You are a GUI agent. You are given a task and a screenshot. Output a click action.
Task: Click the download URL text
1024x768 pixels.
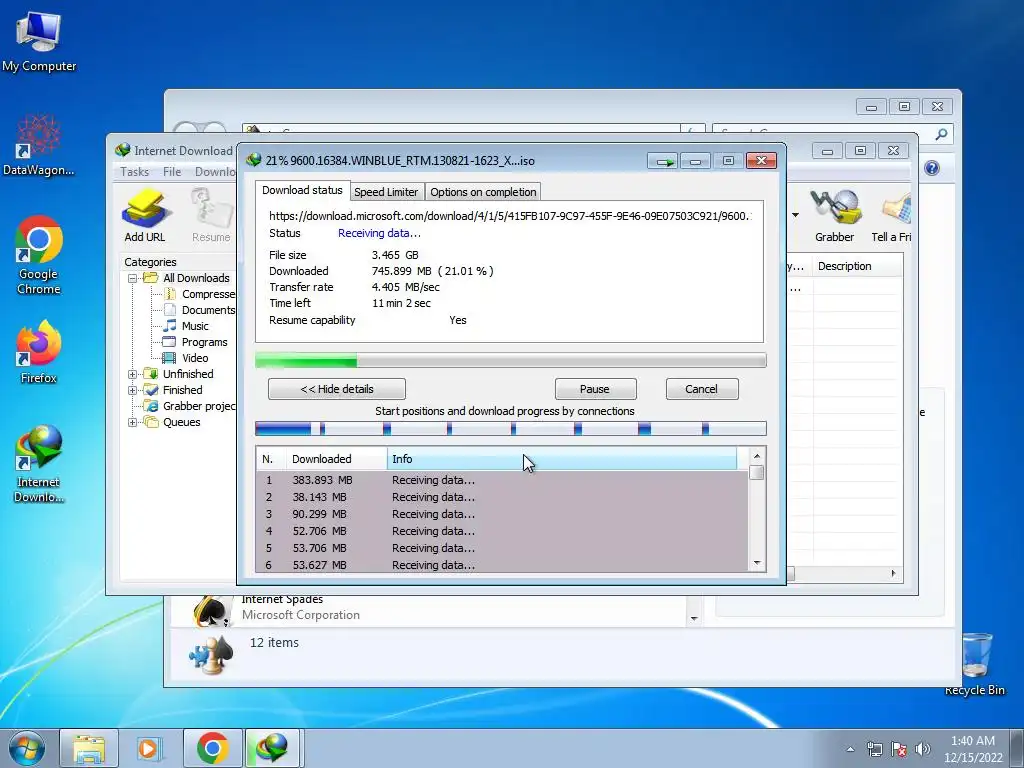509,216
